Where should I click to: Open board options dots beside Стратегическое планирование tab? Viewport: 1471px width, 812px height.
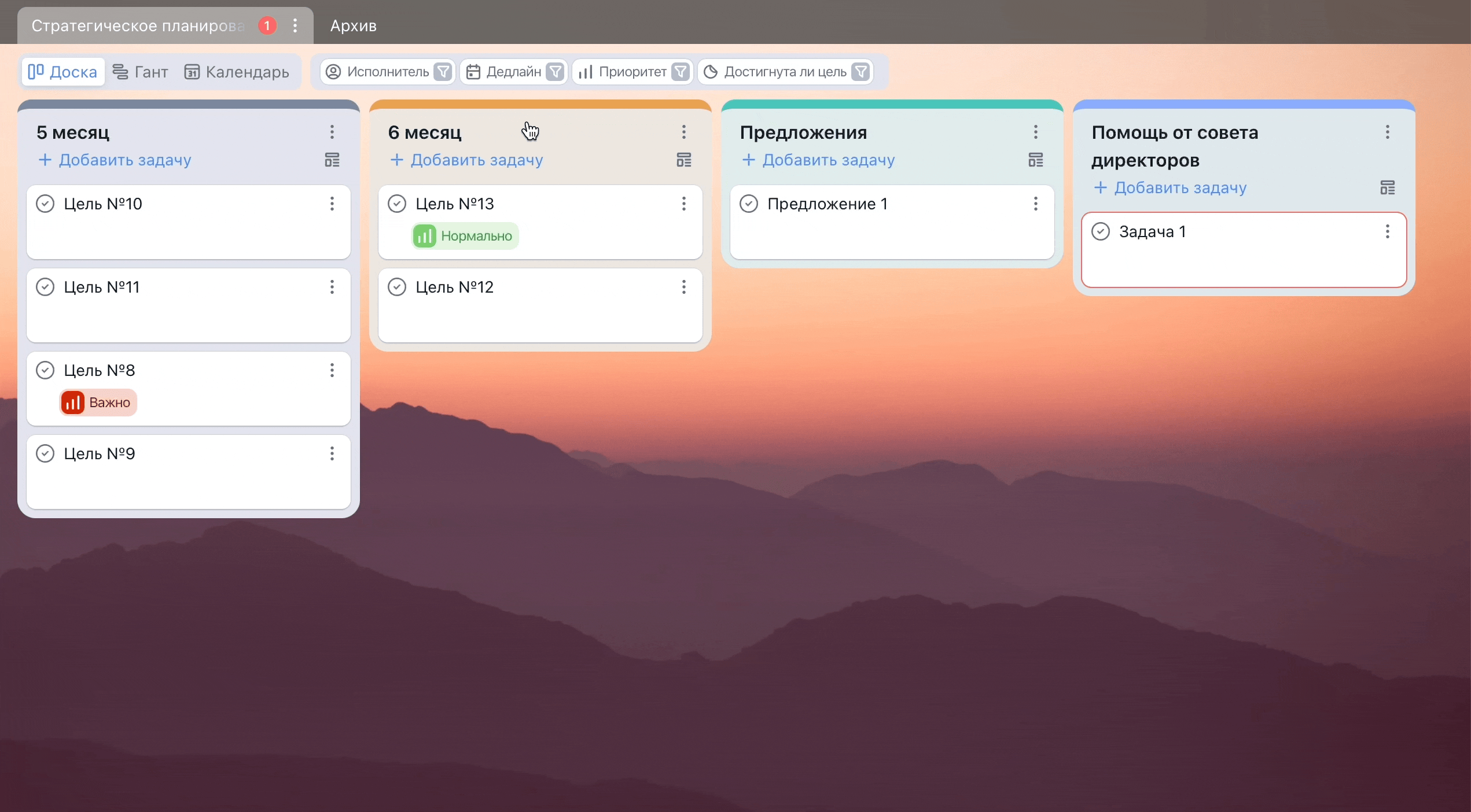coord(295,25)
